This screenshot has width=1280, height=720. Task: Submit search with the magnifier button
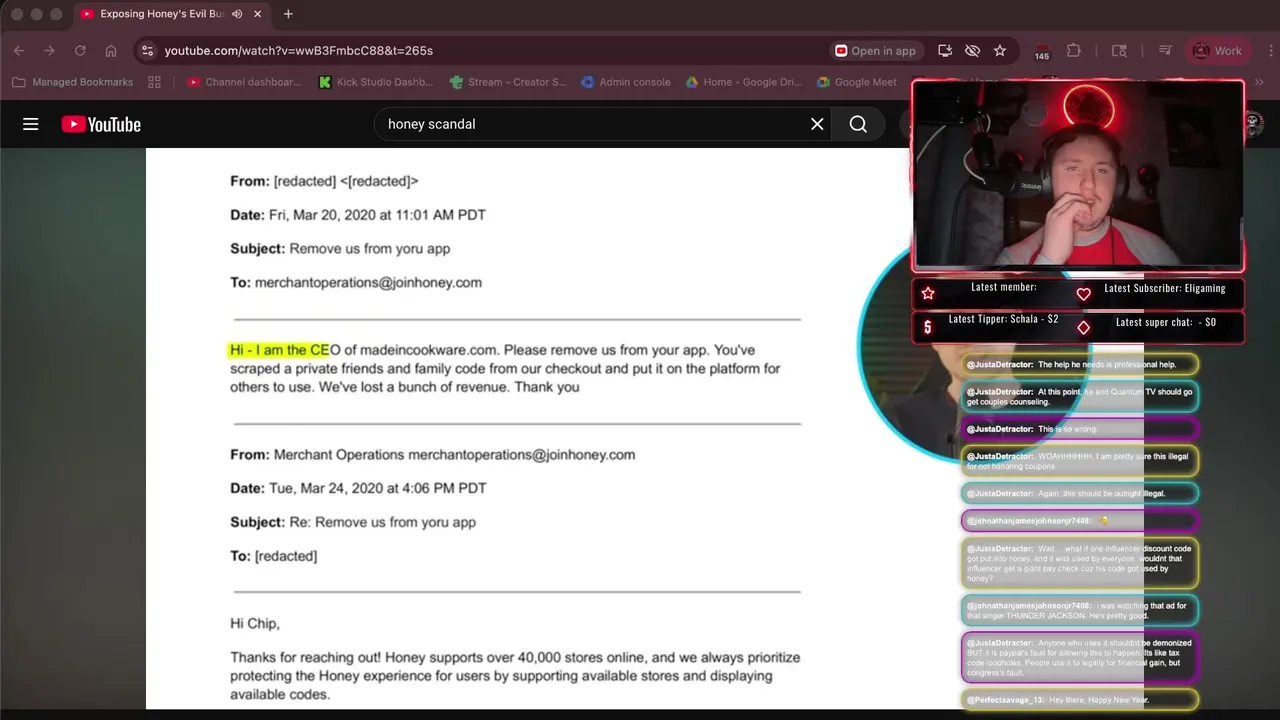pos(858,124)
